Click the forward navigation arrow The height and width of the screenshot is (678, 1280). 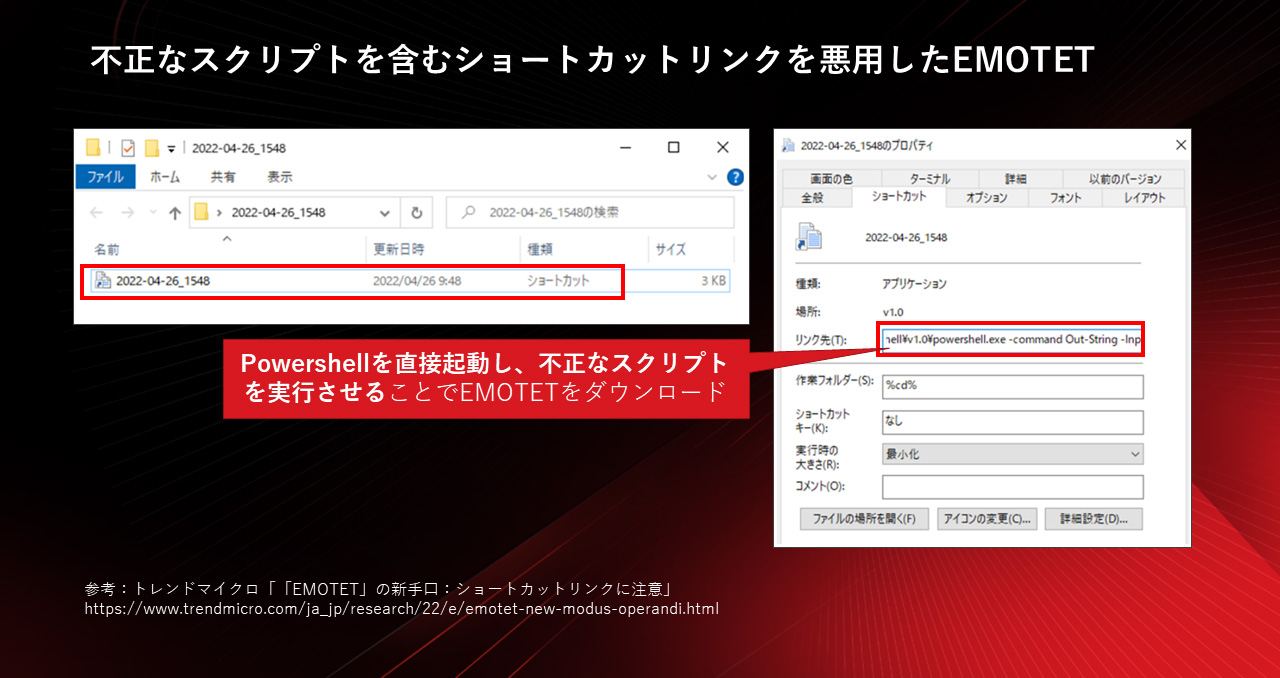[x=127, y=212]
